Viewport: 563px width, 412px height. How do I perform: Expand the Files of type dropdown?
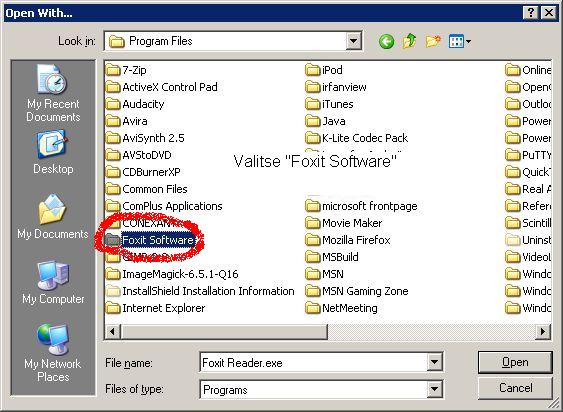[434, 389]
